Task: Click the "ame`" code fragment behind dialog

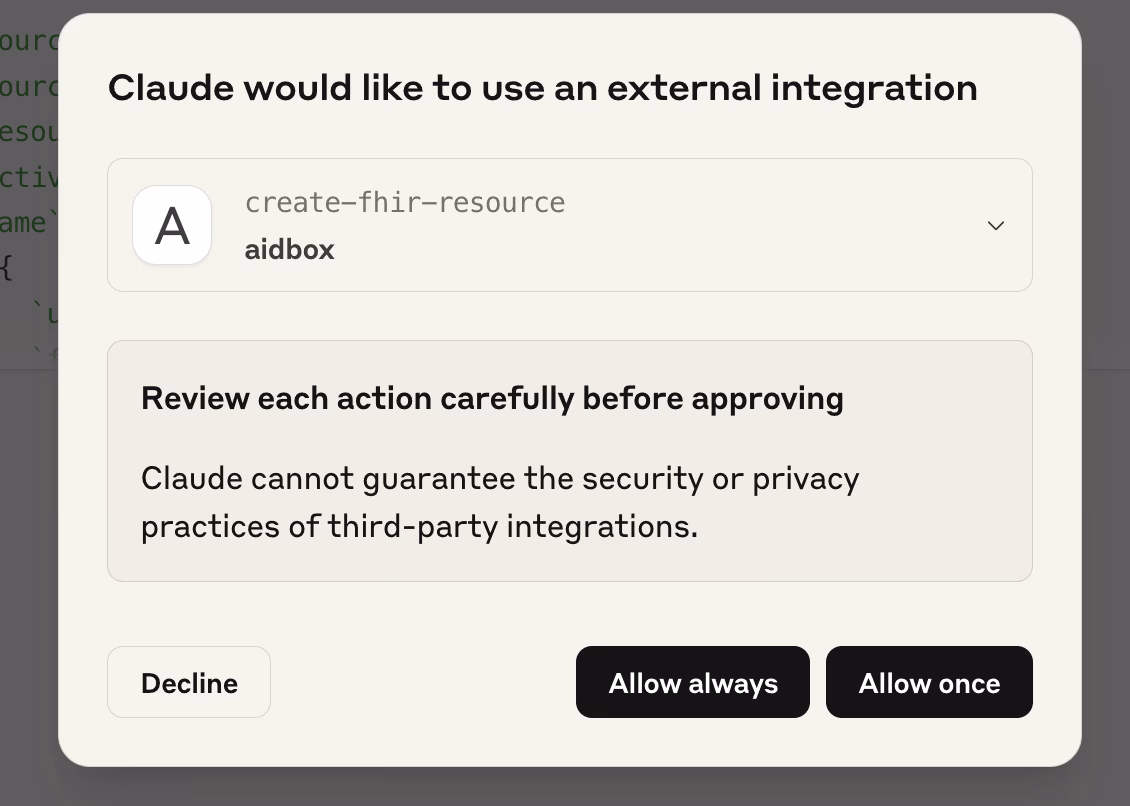Action: coord(25,222)
